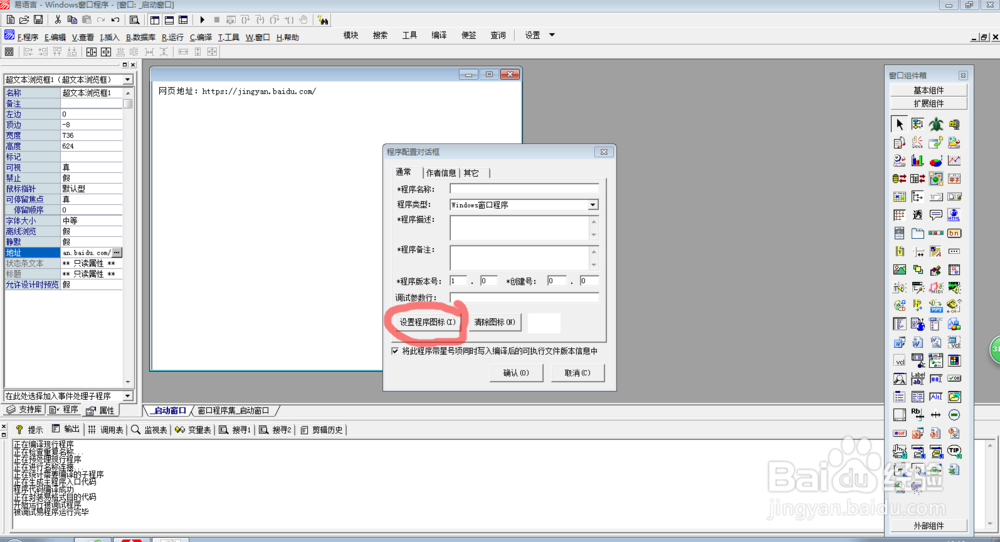Select the bar chart component icon
Viewport: 1000px width, 542px height.
tap(917, 160)
